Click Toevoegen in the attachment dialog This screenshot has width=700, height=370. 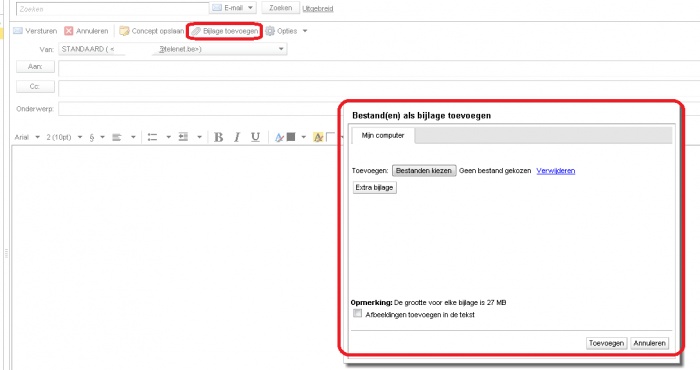(x=606, y=343)
